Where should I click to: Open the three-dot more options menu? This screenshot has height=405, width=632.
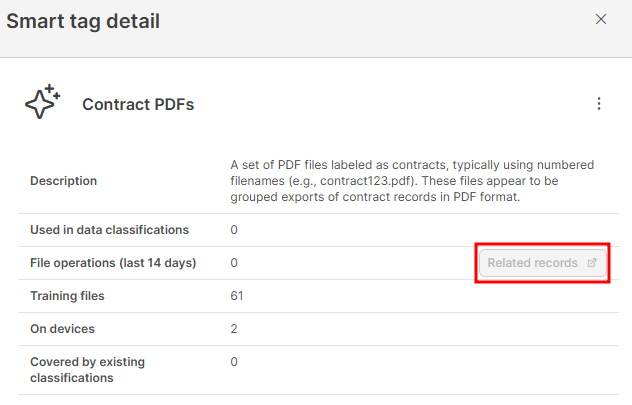599,104
